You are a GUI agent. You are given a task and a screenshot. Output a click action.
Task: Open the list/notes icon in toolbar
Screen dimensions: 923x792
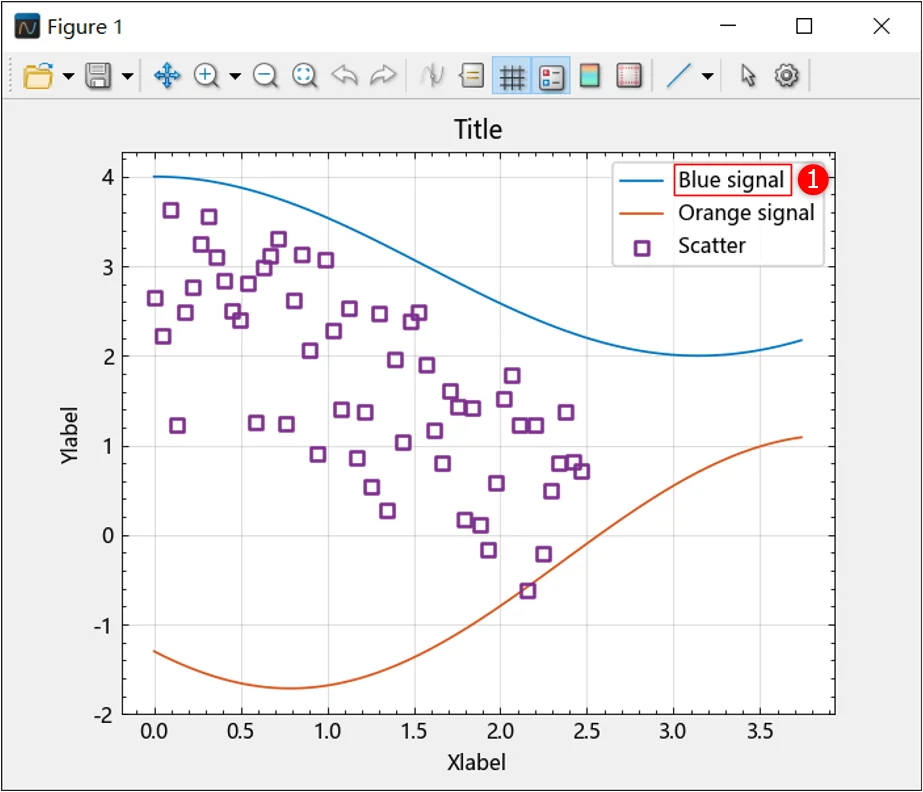(472, 76)
